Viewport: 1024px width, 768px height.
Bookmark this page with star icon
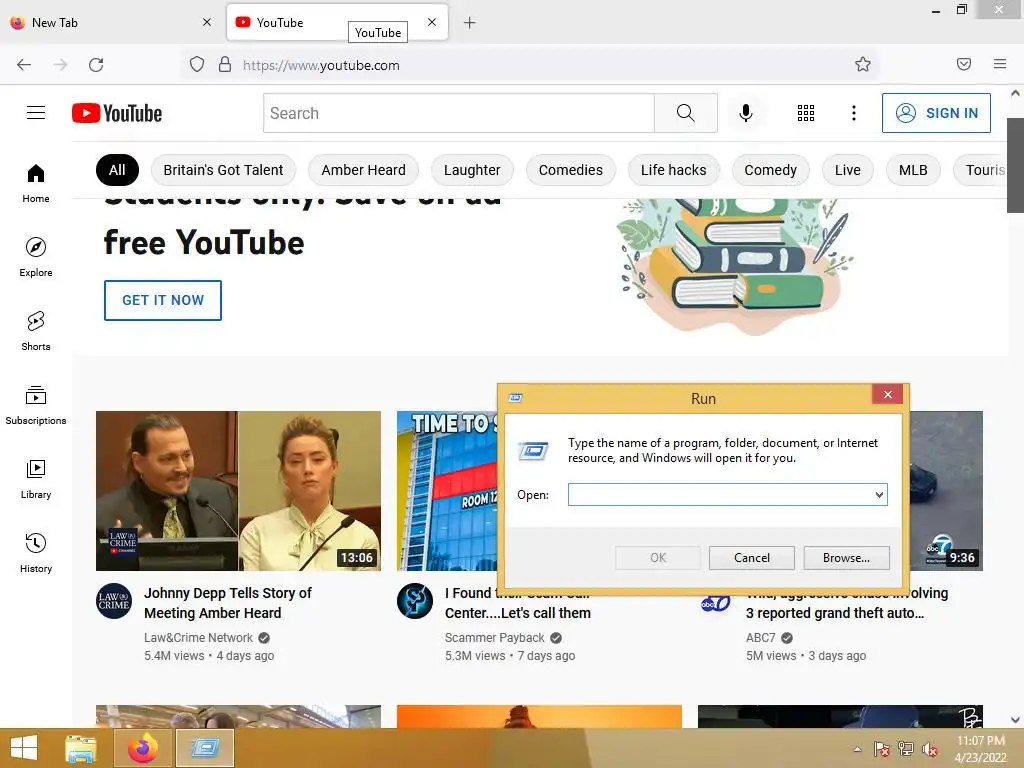(863, 64)
